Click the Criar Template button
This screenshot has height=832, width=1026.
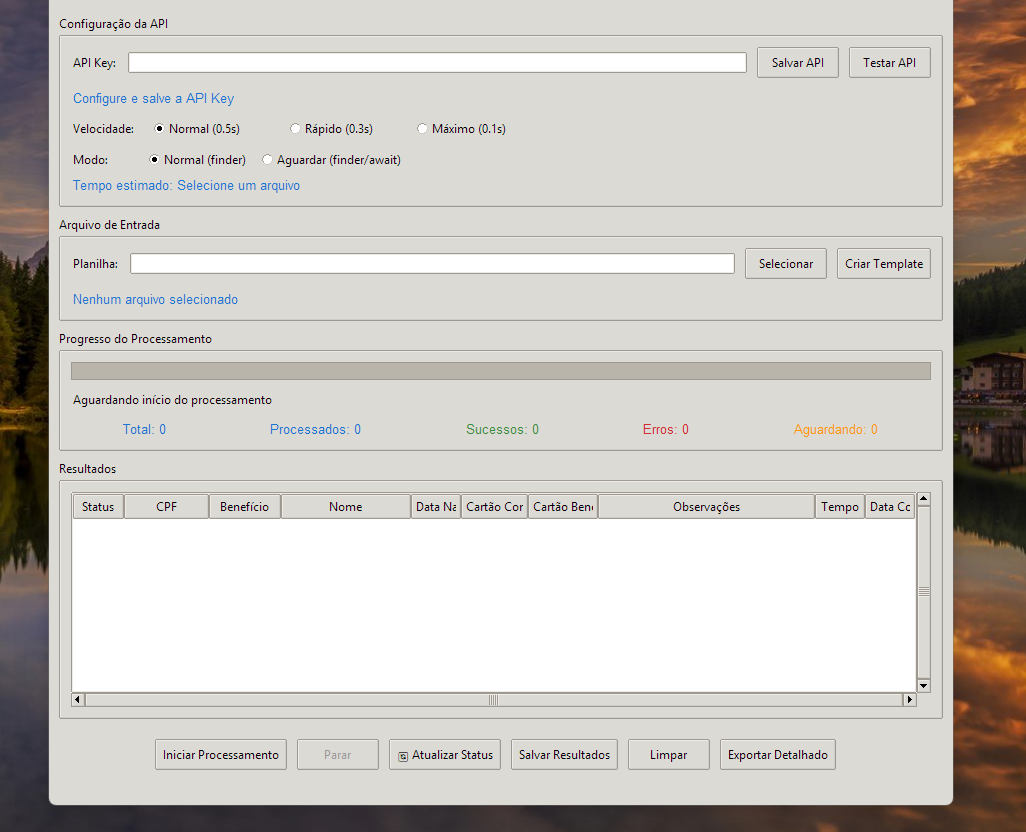pos(883,264)
